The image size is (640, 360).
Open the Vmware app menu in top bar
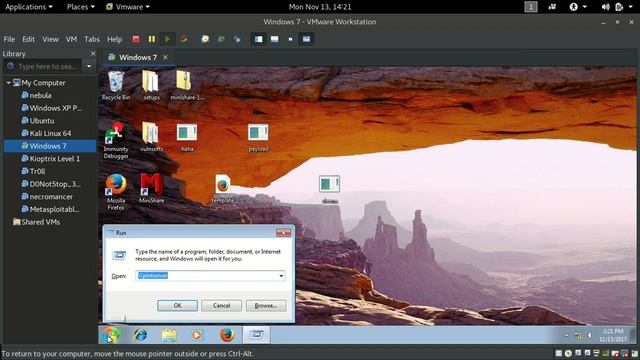(x=127, y=7)
